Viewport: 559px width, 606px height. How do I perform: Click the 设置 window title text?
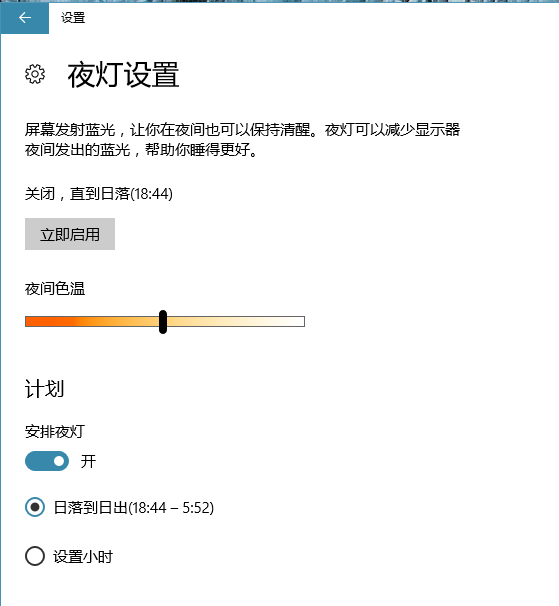pyautogui.click(x=73, y=18)
